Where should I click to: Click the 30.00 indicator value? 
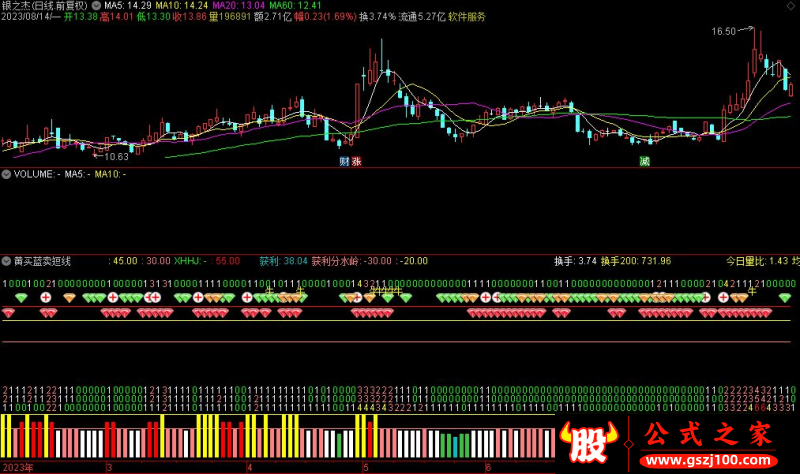pos(158,261)
